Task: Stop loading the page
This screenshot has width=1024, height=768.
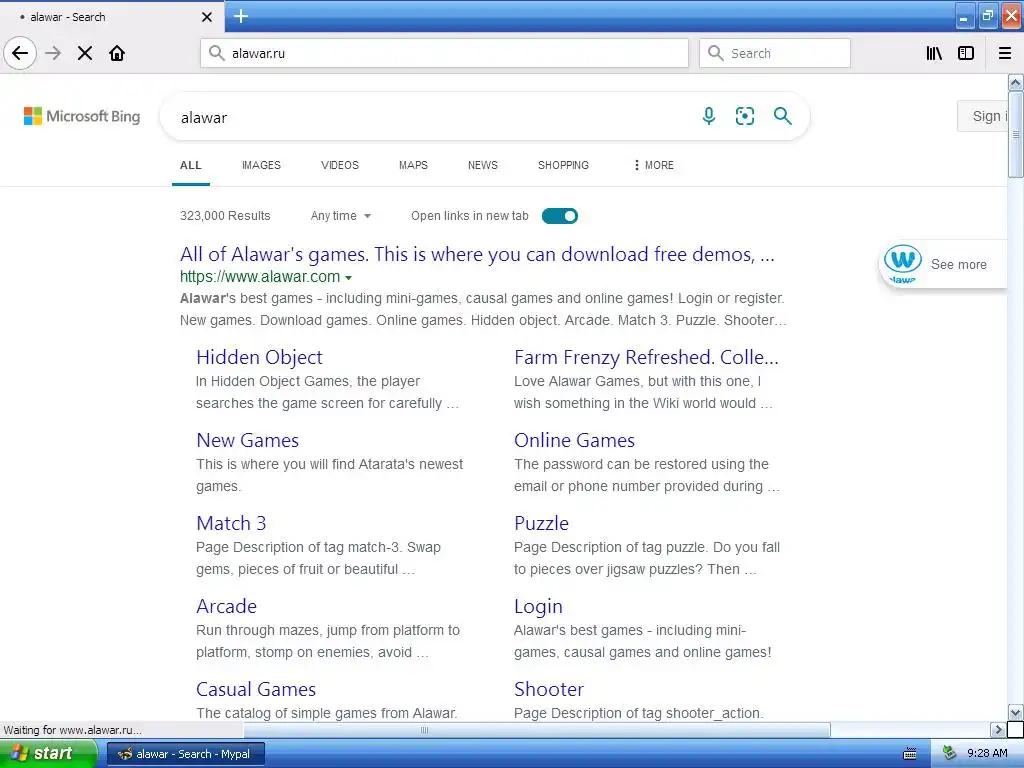Action: pos(85,53)
